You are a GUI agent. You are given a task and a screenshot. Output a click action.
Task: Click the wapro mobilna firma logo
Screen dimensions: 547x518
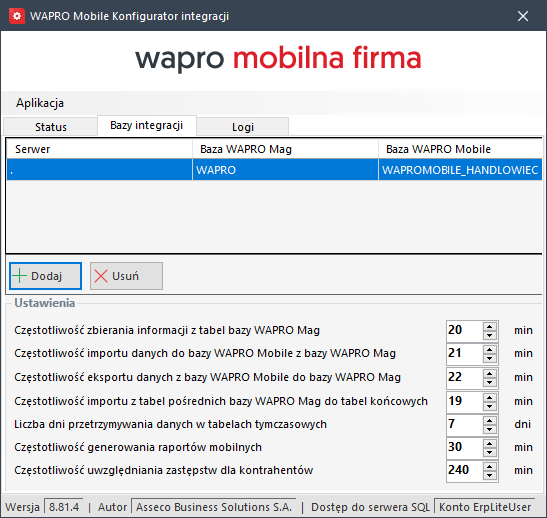pyautogui.click(x=278, y=59)
